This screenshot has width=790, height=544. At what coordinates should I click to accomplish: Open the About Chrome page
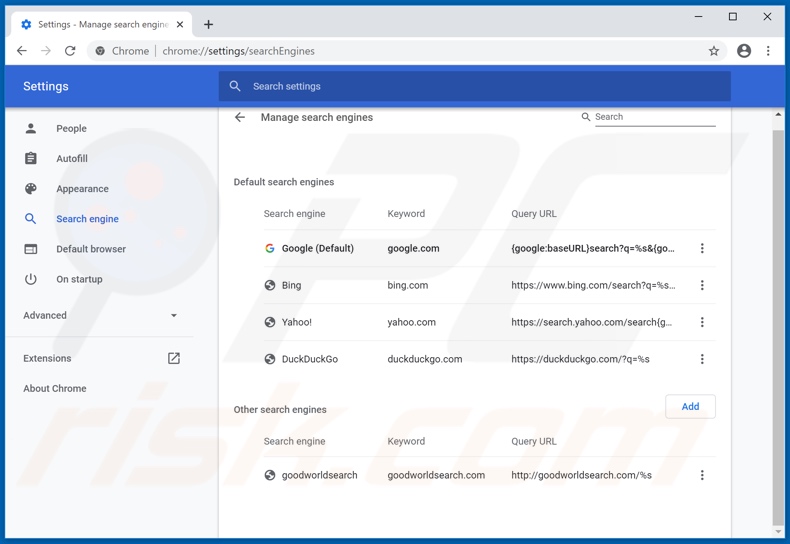pos(55,388)
